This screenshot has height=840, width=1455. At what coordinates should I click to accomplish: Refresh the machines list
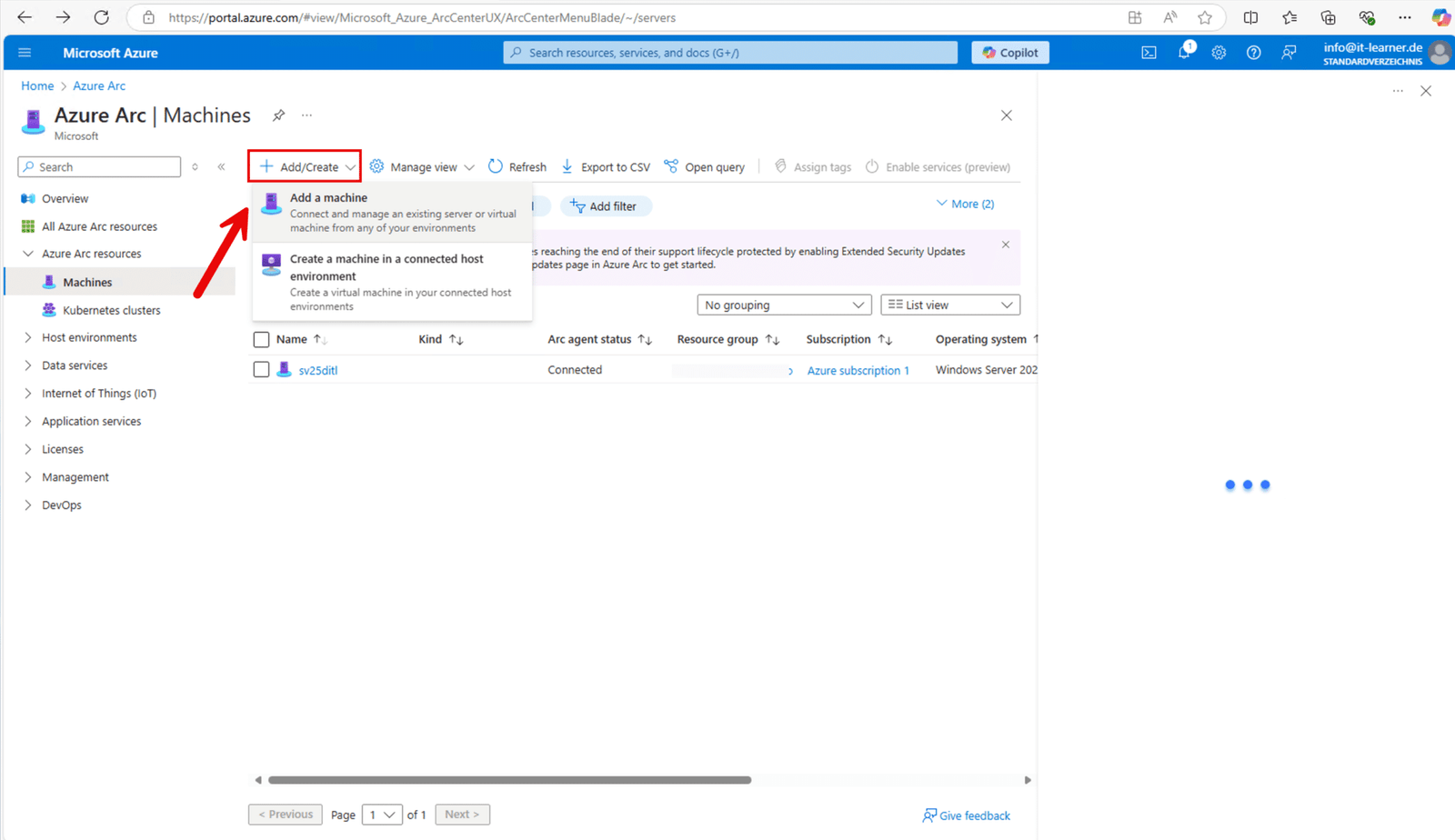click(517, 166)
